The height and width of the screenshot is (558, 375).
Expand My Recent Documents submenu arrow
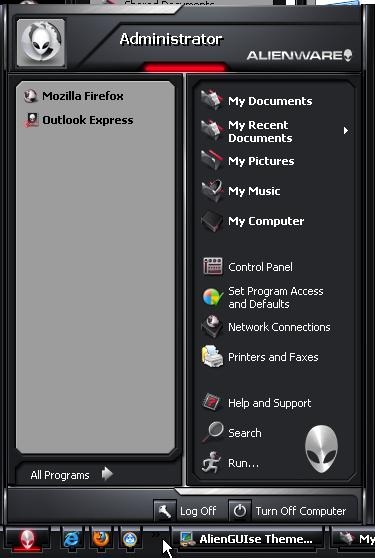pos(346,131)
